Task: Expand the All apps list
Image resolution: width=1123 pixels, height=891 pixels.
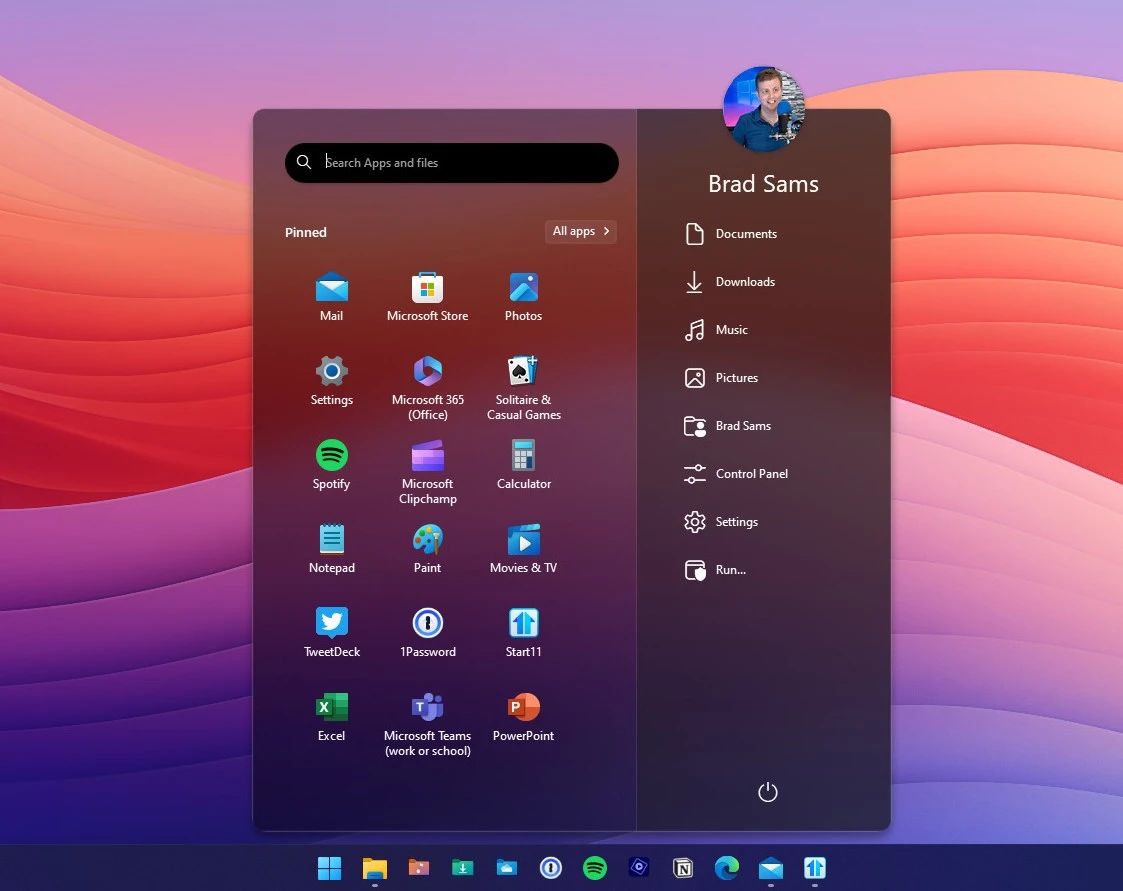Action: [581, 232]
